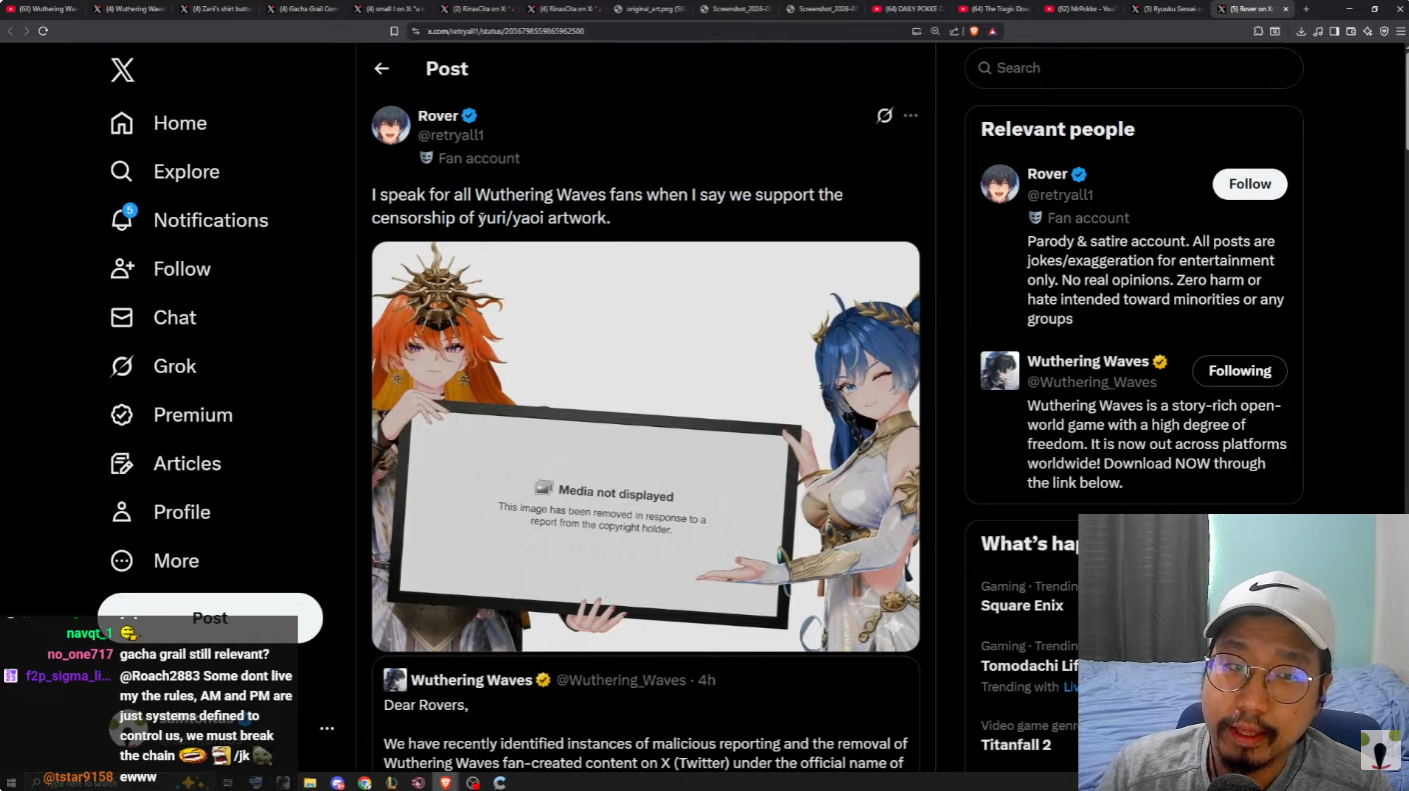Focus the X Search field
Screen dimensions: 1409x791
click(1133, 68)
